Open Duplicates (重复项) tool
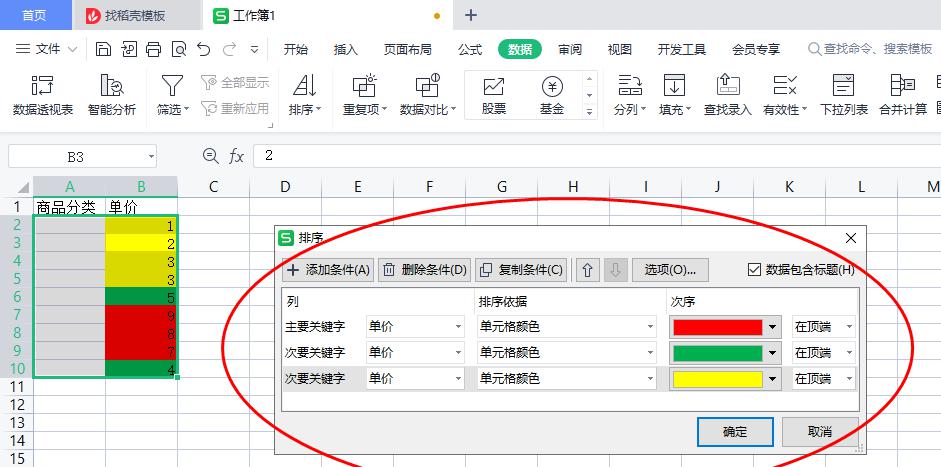This screenshot has width=941, height=467. tap(364, 95)
